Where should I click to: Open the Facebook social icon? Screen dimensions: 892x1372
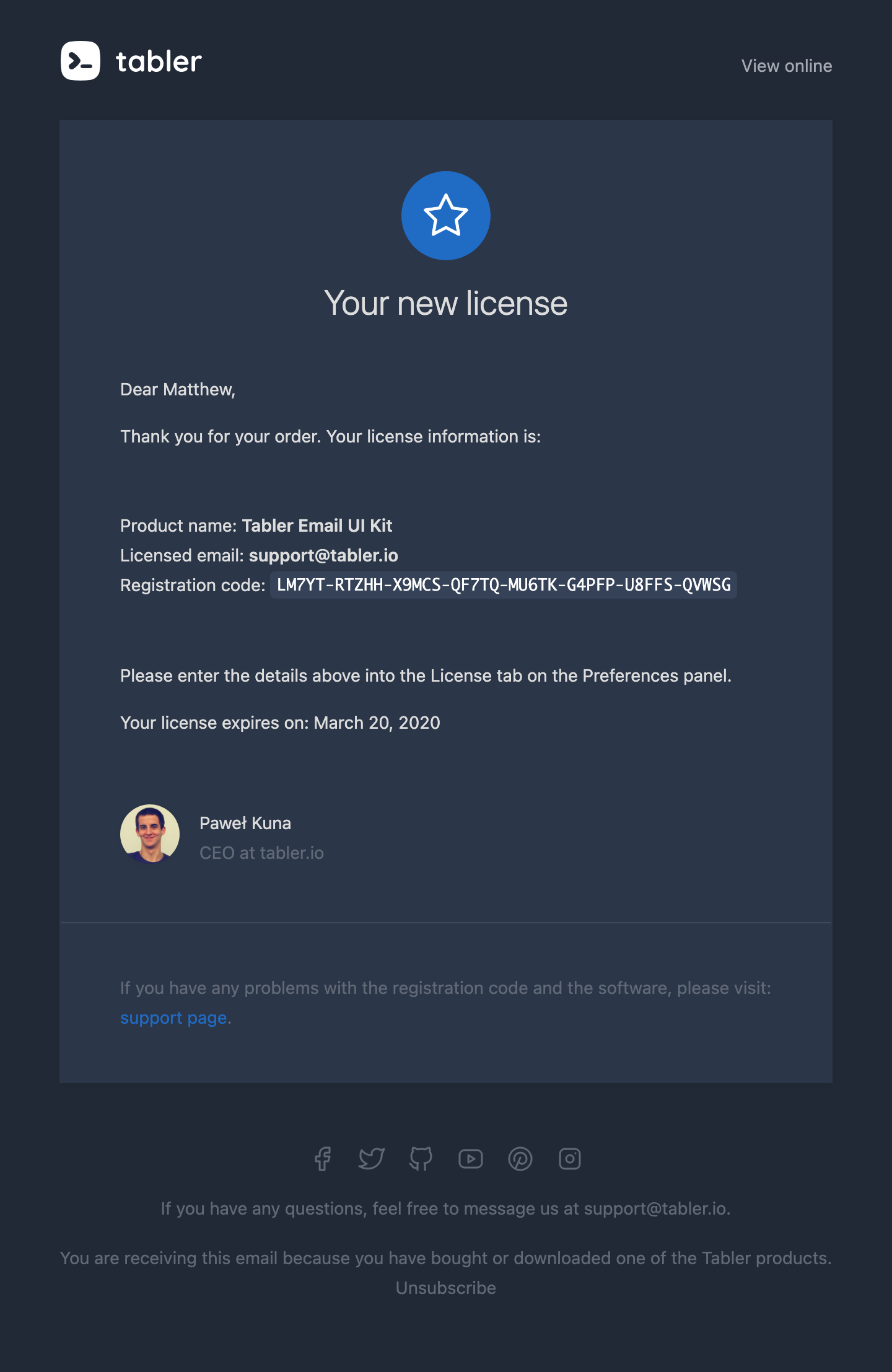coord(322,1159)
